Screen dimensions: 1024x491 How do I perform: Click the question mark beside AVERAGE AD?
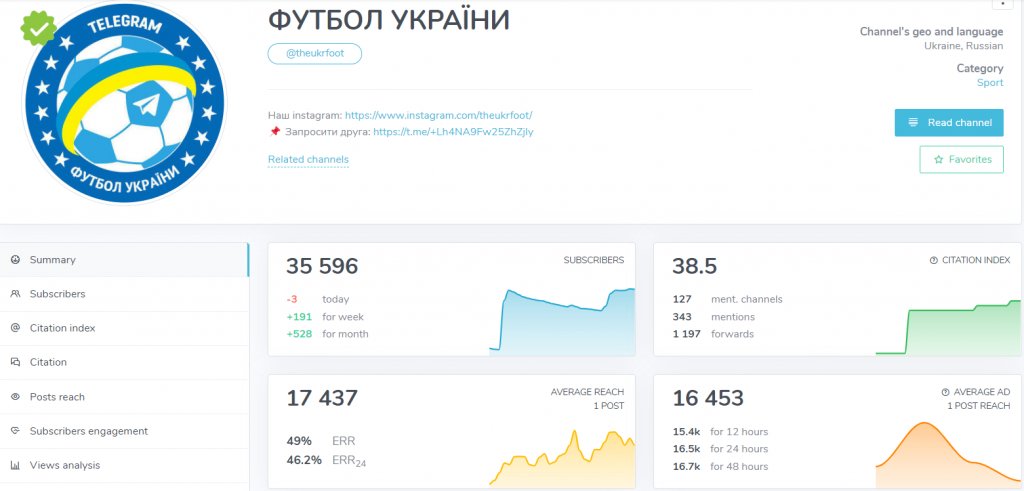click(x=945, y=392)
